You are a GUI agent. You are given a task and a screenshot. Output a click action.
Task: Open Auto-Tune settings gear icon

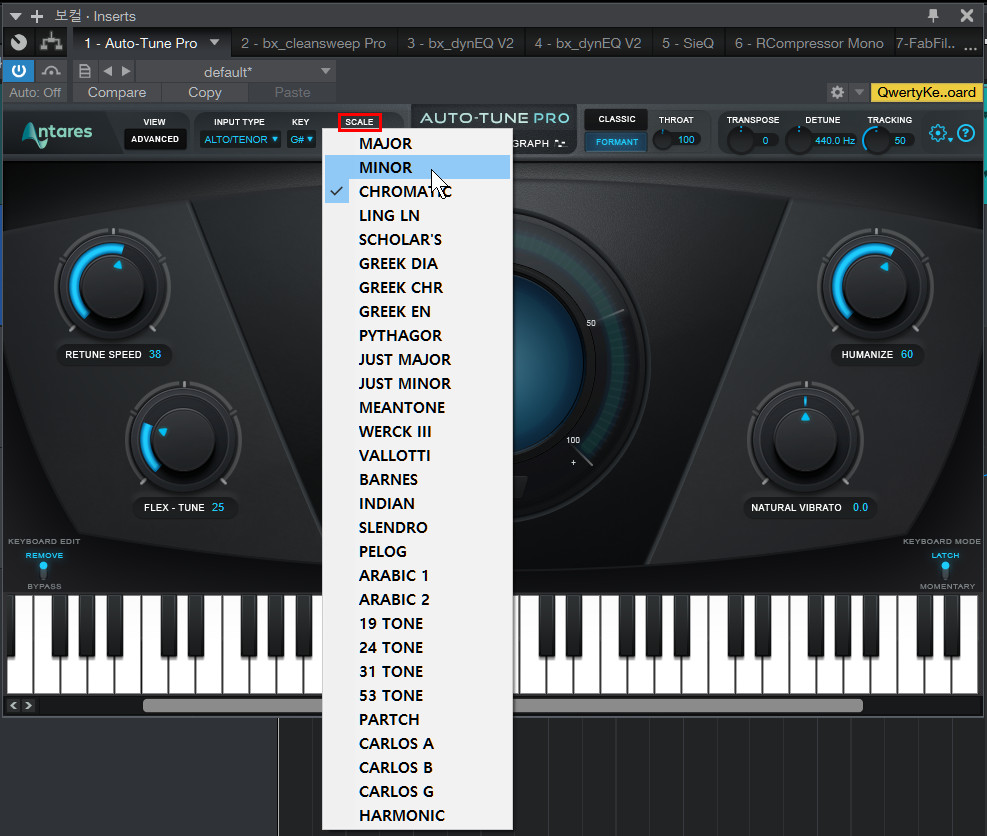pos(939,133)
